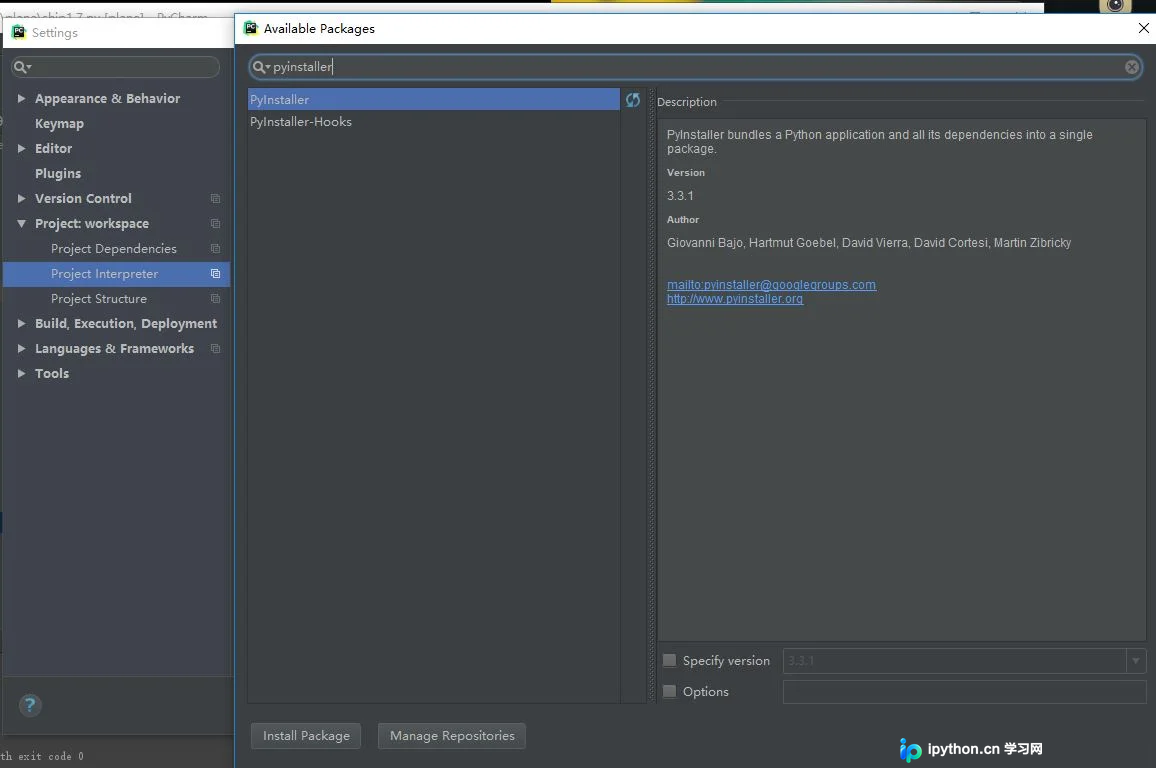Select Project Dependencies in the tree
Screen dimensions: 1156x768
[x=114, y=248]
